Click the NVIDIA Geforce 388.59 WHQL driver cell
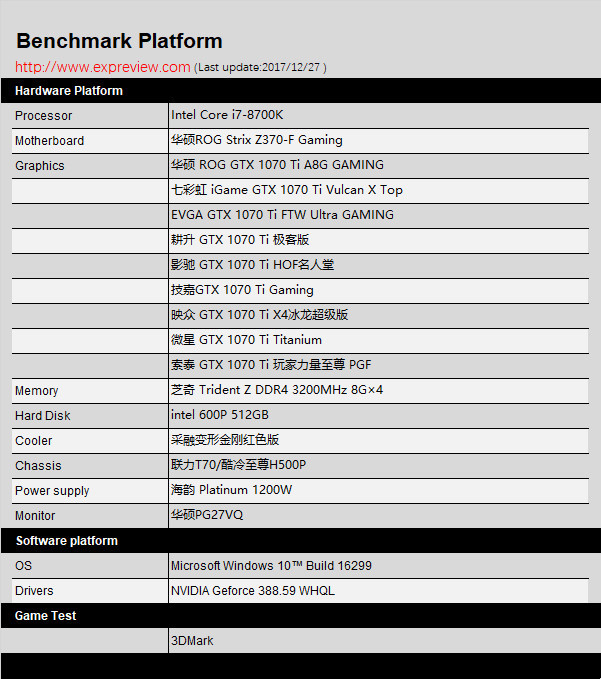This screenshot has width=601, height=679. tap(378, 591)
